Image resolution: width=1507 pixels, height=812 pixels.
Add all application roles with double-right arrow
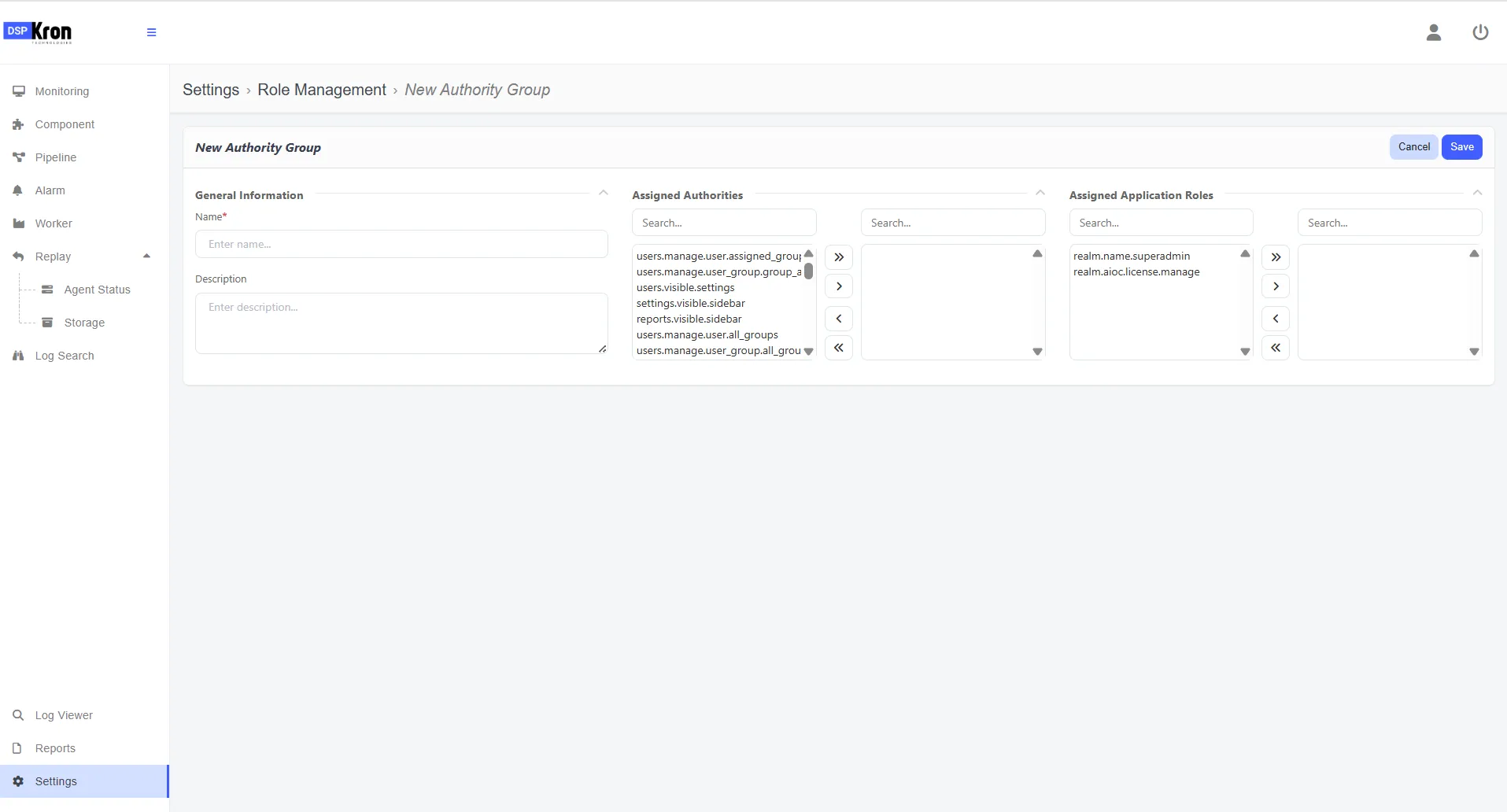coord(1276,257)
